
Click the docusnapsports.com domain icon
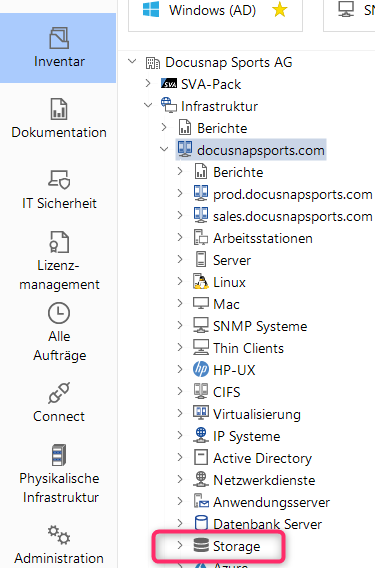[185, 149]
